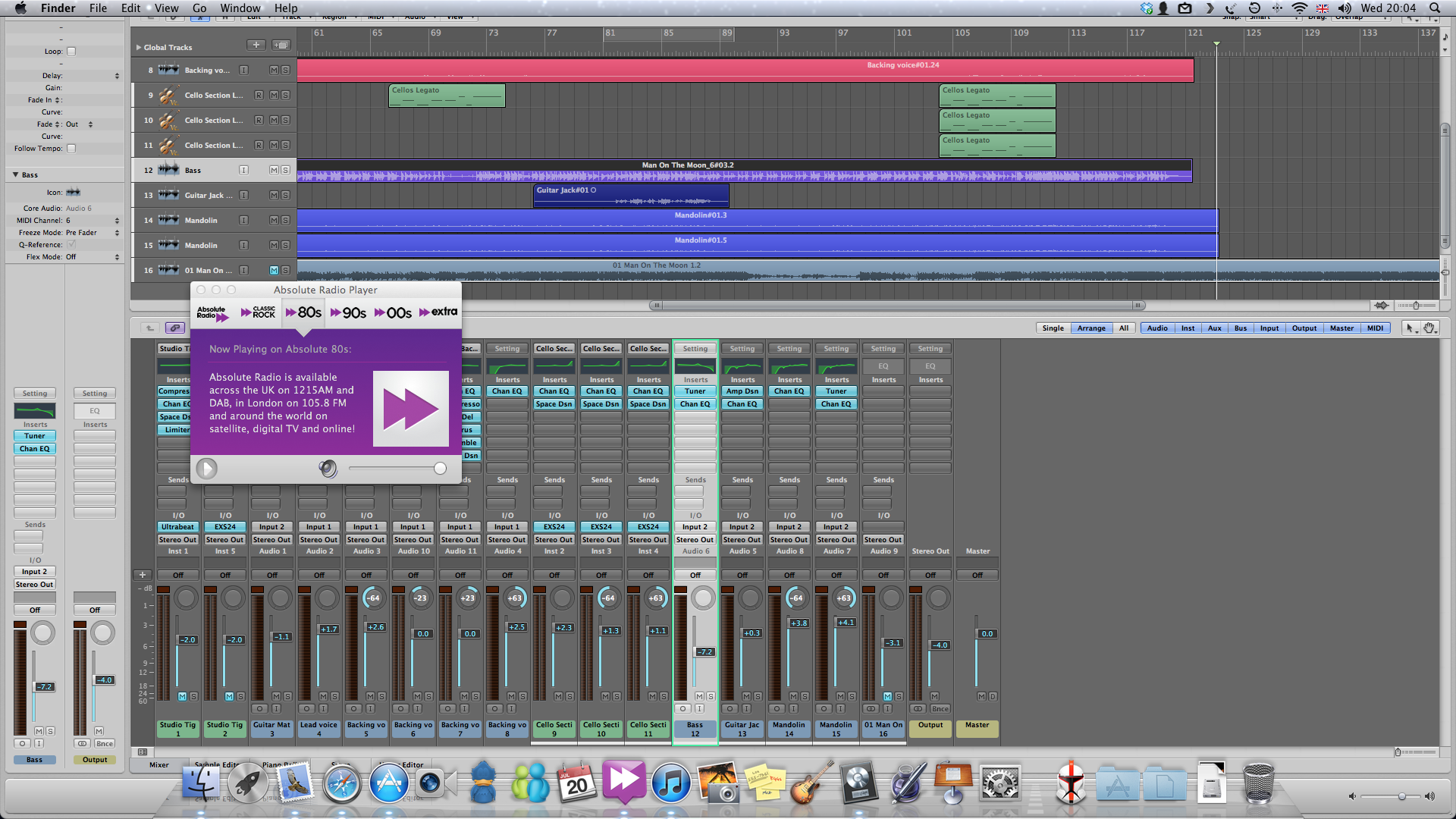1456x819 pixels.
Task: Open Tuner insert on Bass 12 channel
Action: click(695, 391)
